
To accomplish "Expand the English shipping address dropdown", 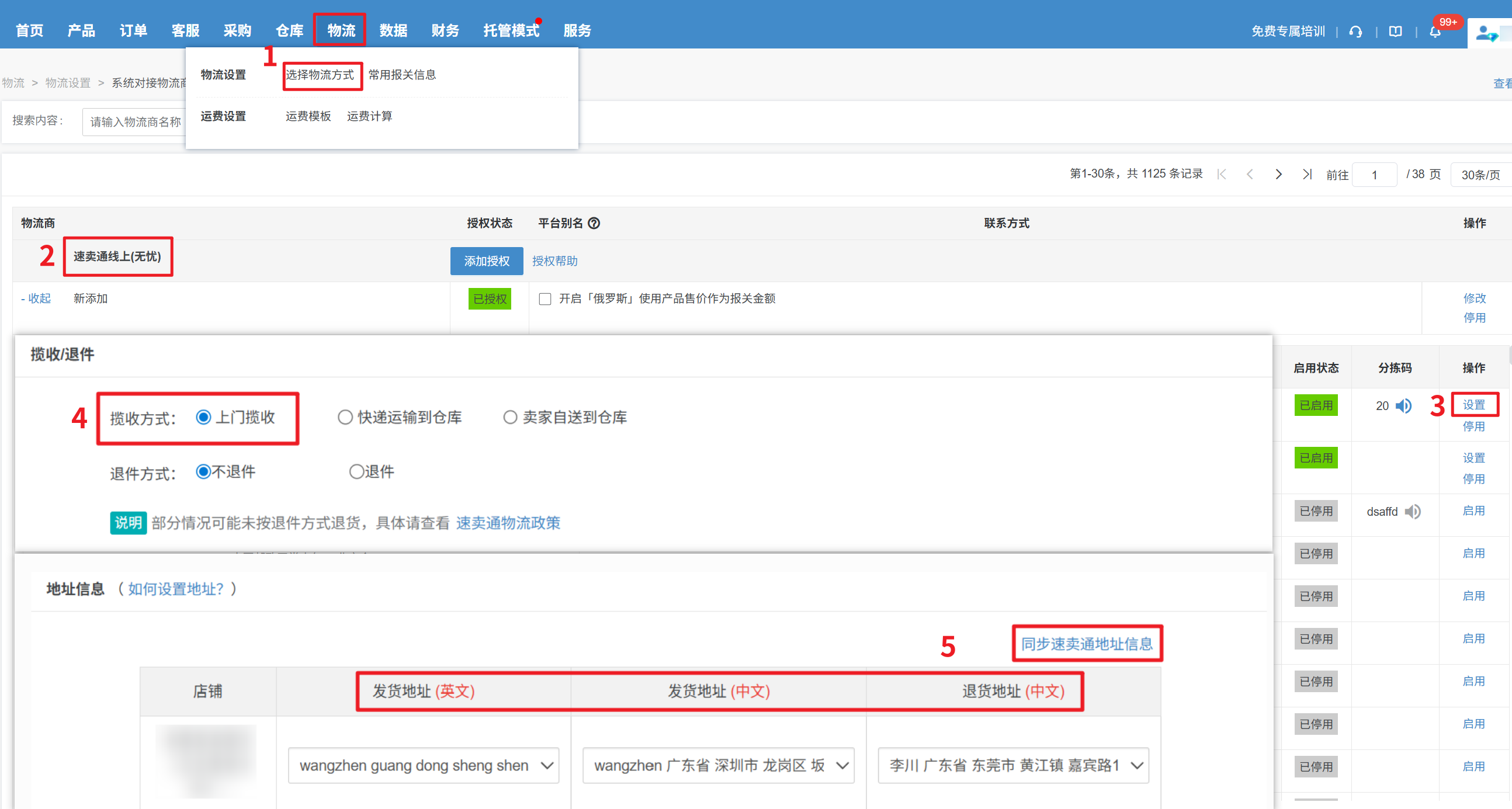I will tap(423, 765).
